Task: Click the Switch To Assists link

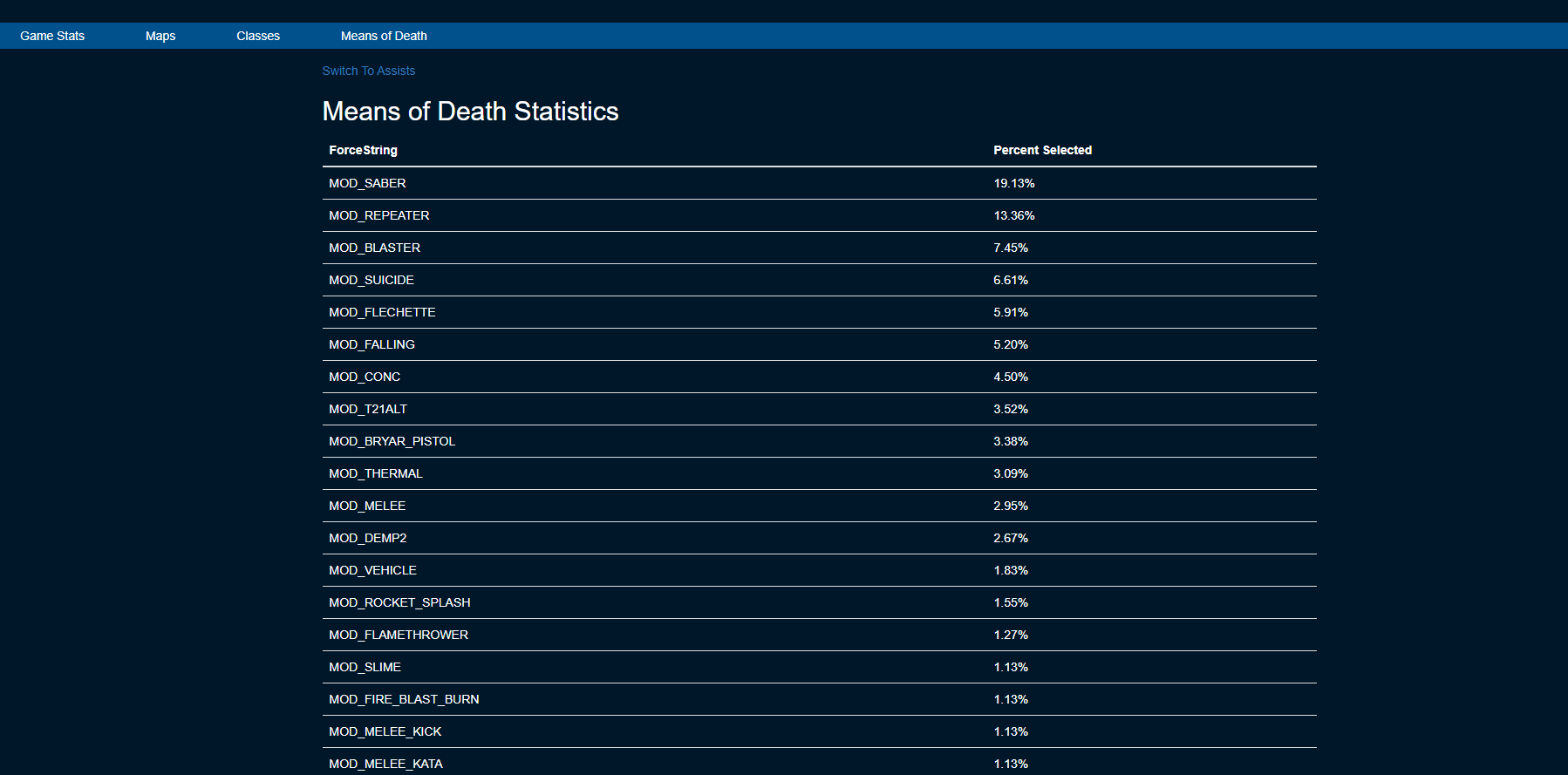Action: [x=368, y=71]
